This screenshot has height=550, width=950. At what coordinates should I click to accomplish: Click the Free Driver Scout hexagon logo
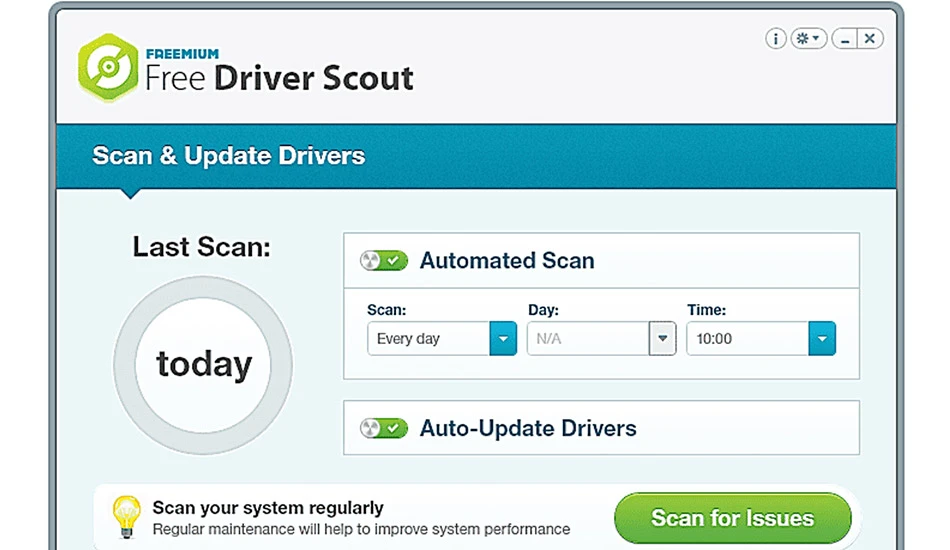pyautogui.click(x=108, y=67)
